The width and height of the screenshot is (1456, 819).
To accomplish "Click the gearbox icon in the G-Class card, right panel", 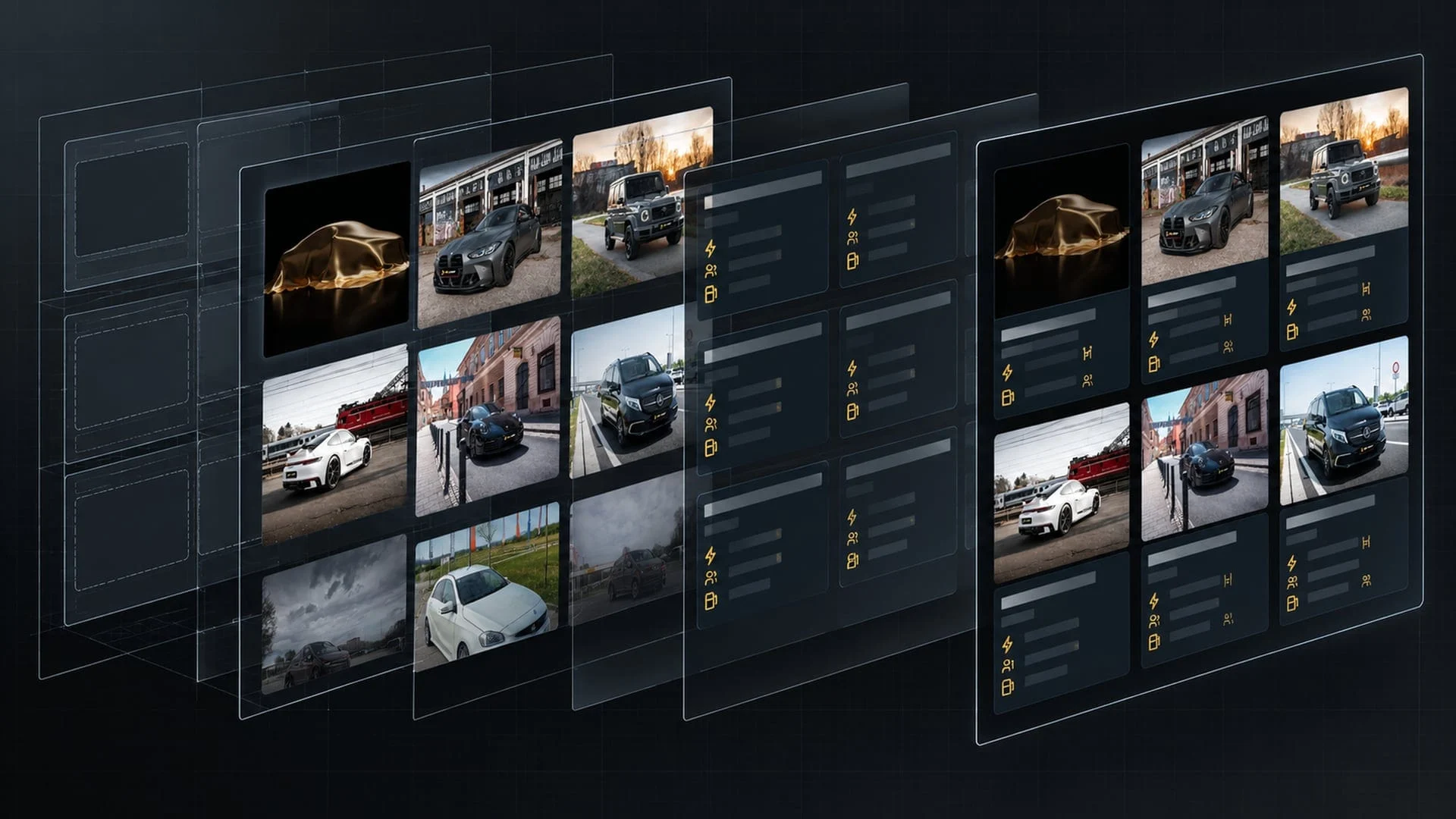I will coord(1367,288).
